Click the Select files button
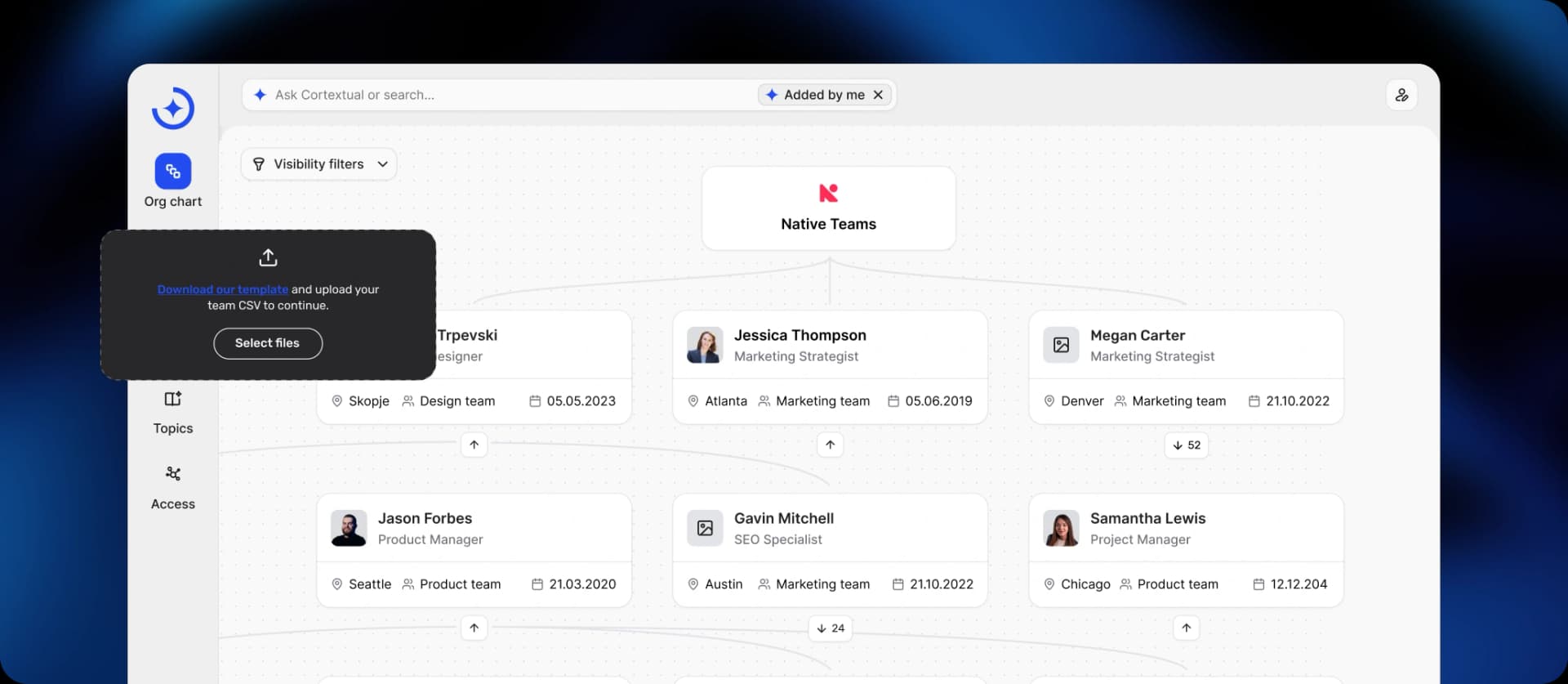Viewport: 1568px width, 684px height. pos(268,343)
